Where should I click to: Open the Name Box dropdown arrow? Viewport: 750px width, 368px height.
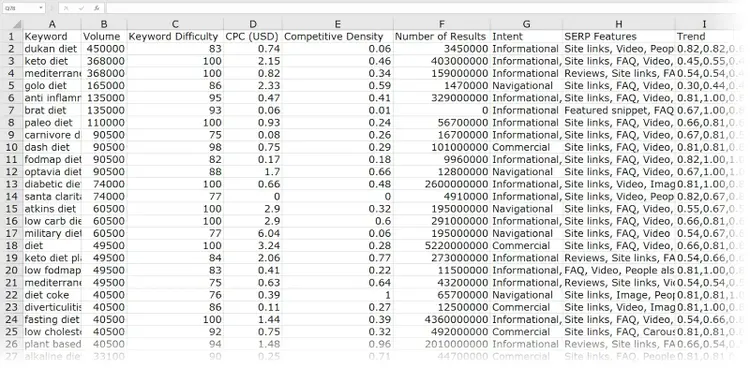coord(41,8)
